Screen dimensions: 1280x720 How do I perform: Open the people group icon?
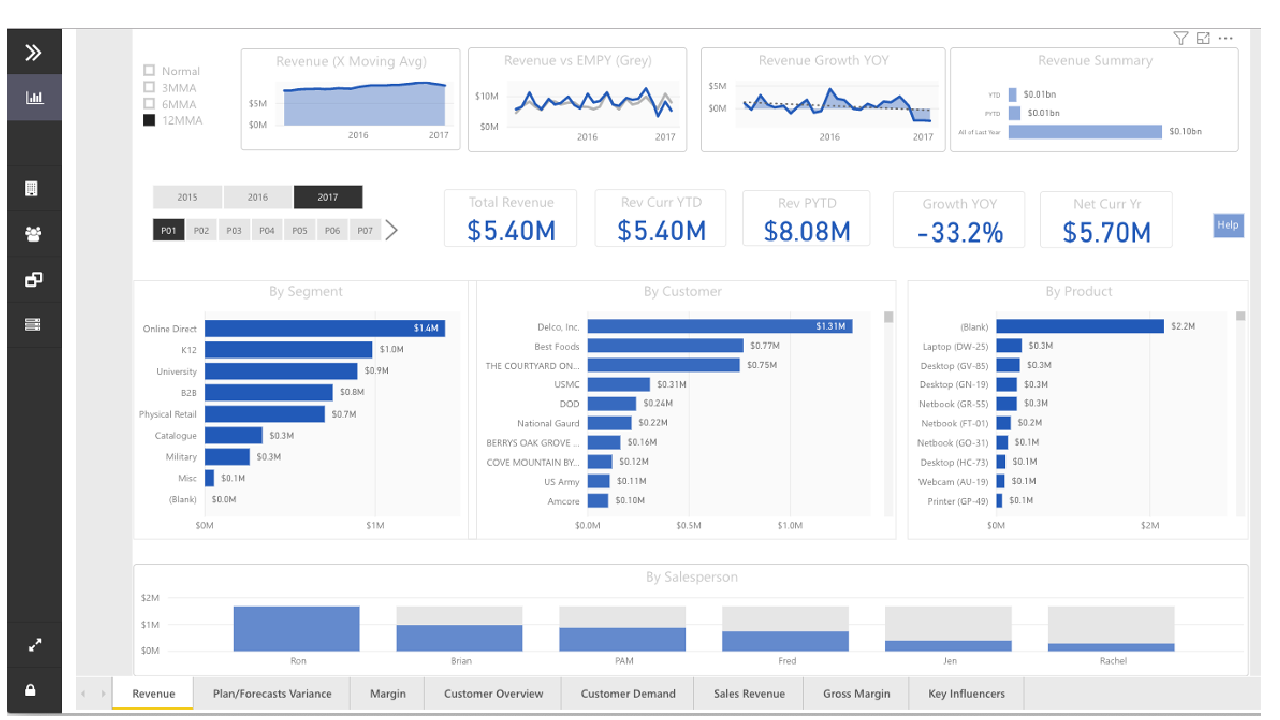point(34,234)
